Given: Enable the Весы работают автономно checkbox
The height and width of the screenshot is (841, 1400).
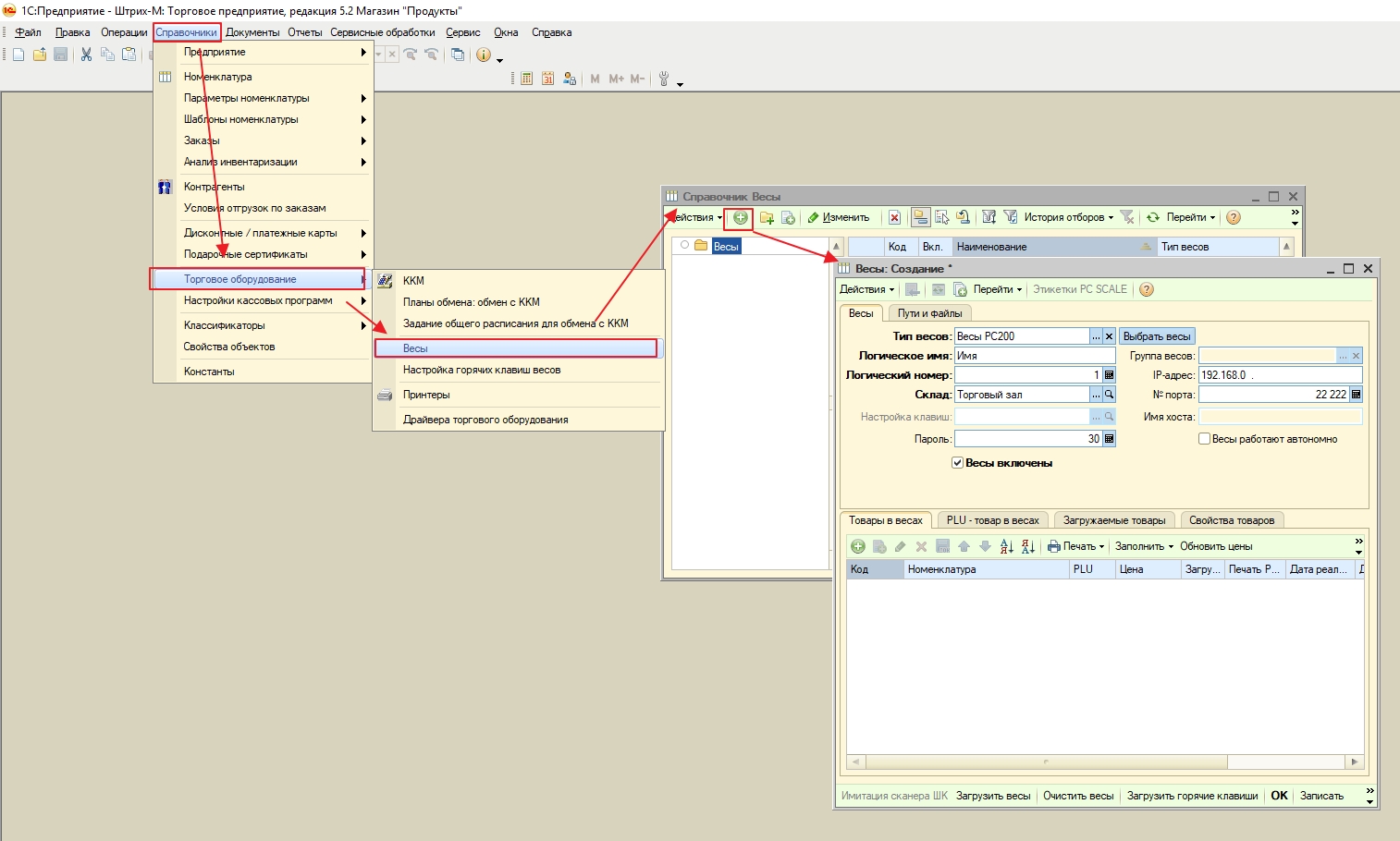Looking at the screenshot, I should tap(1205, 439).
